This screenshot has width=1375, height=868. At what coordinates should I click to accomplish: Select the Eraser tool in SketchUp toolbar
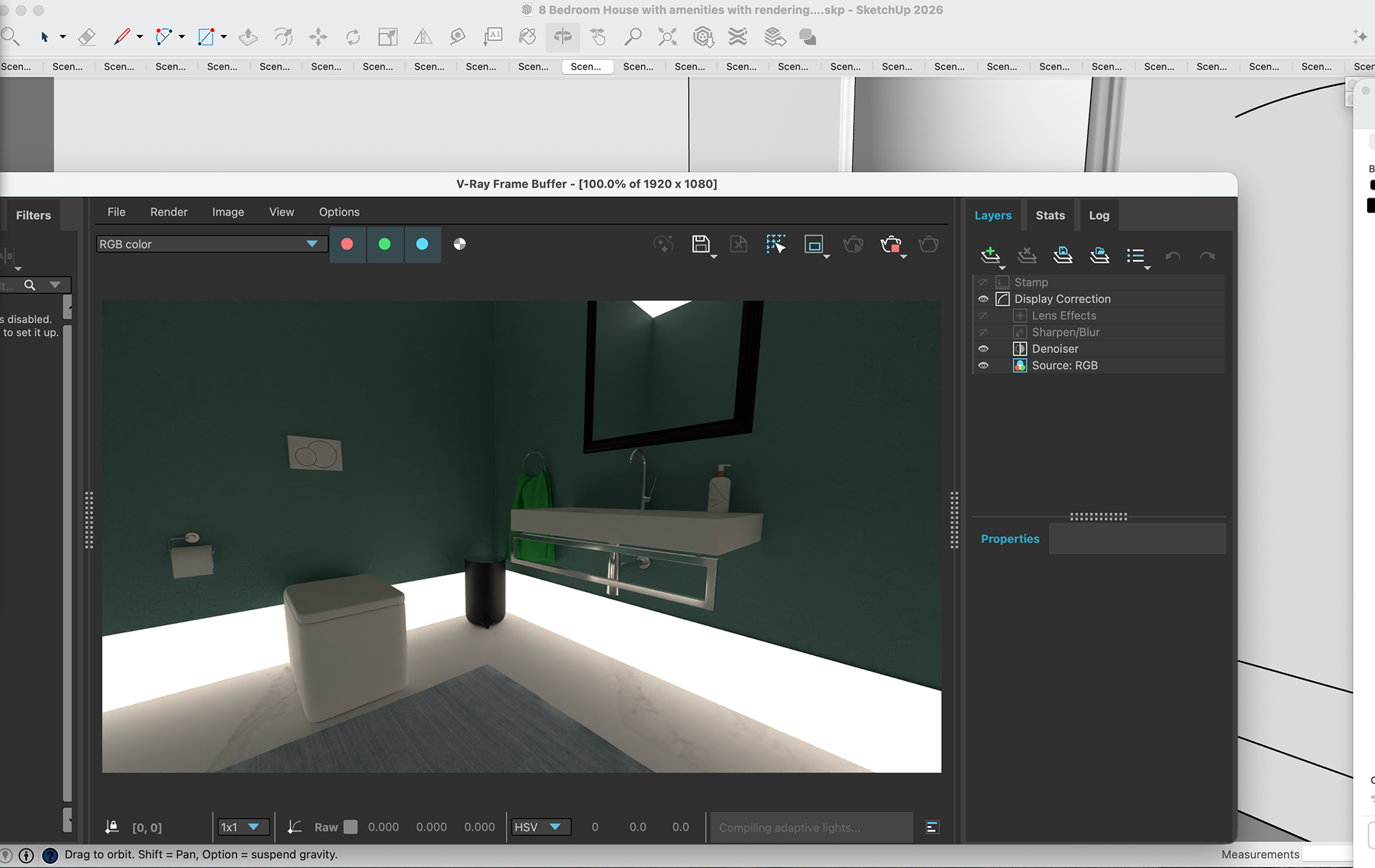click(87, 37)
